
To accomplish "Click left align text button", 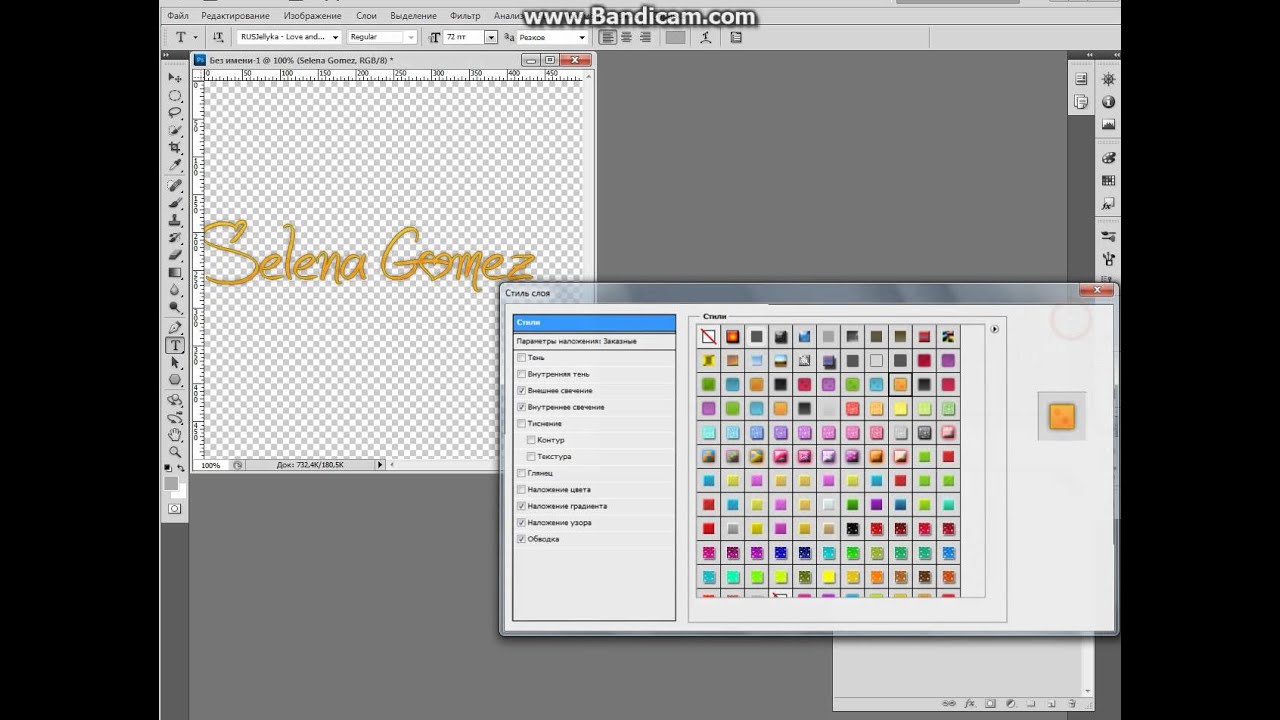I will (608, 37).
